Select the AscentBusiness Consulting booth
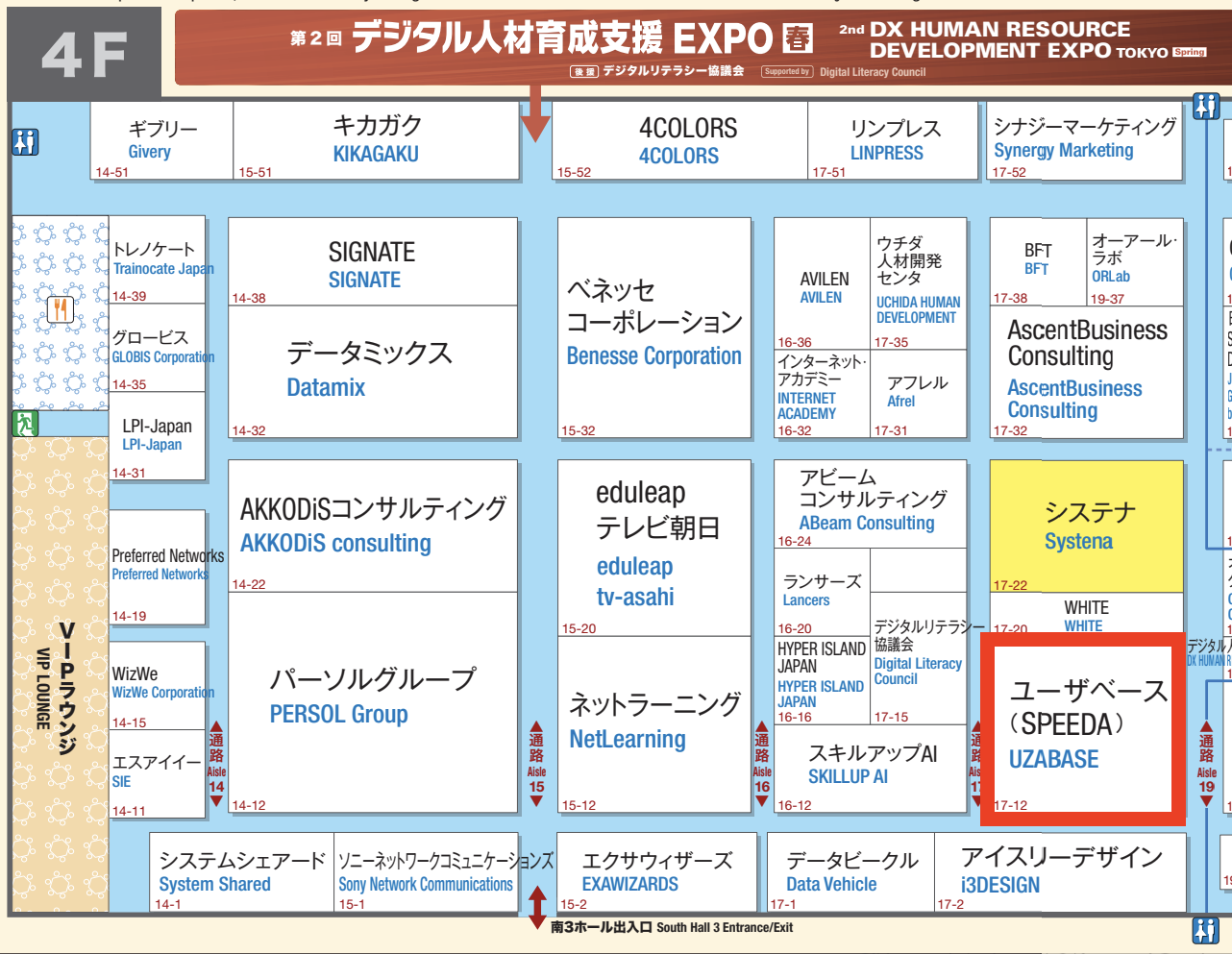1232x954 pixels. [x=1087, y=373]
